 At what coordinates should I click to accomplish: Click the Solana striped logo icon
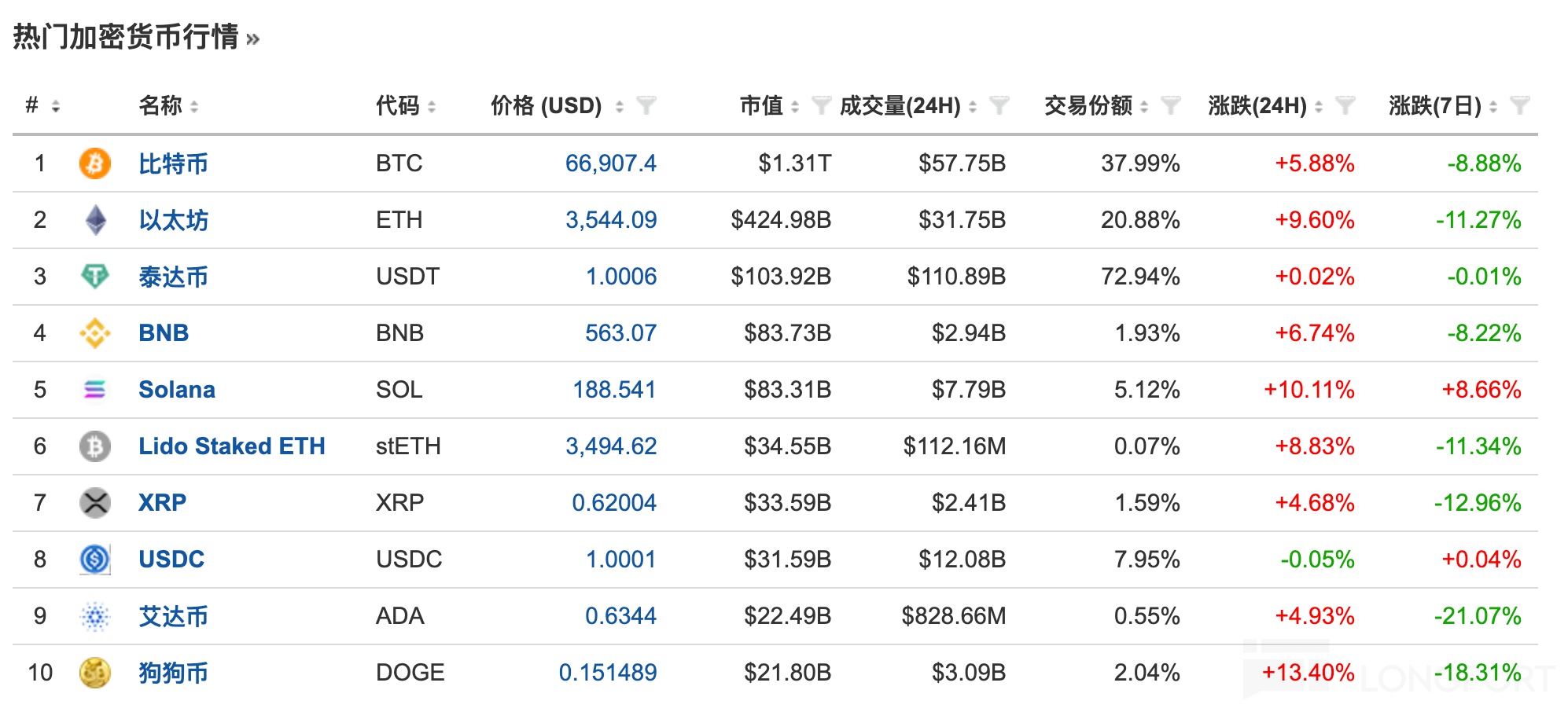click(x=95, y=390)
